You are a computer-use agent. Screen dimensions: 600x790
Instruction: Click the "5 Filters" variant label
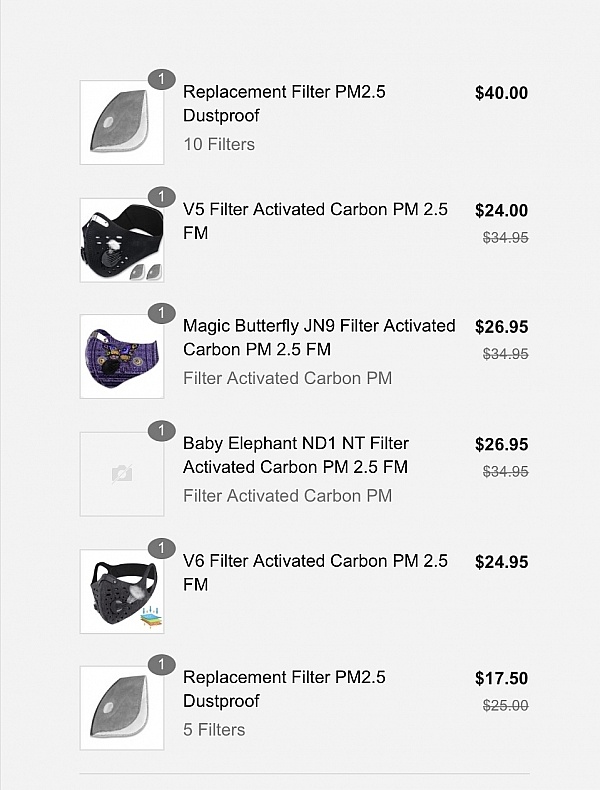click(214, 730)
